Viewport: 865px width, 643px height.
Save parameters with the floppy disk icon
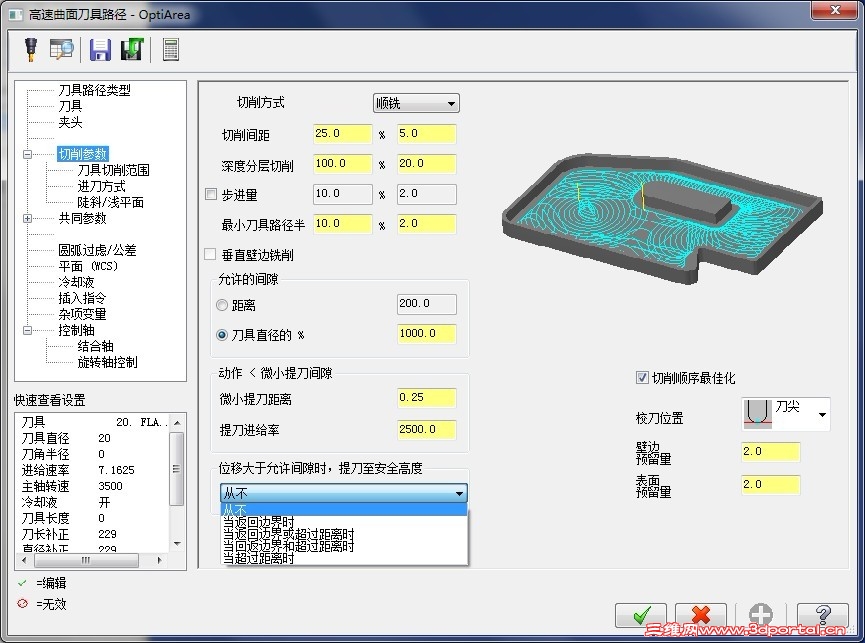(100, 50)
